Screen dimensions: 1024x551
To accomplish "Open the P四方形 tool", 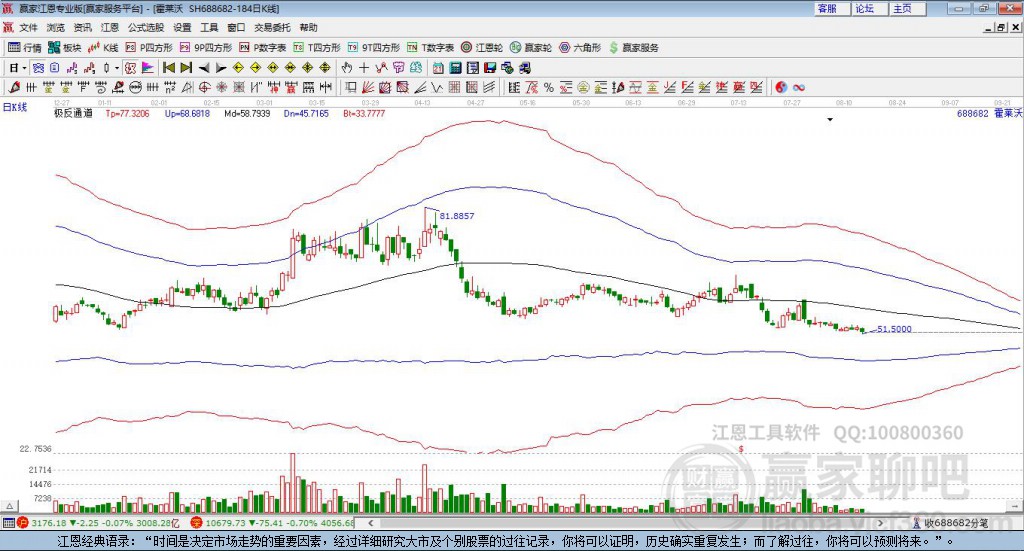I will (x=149, y=48).
